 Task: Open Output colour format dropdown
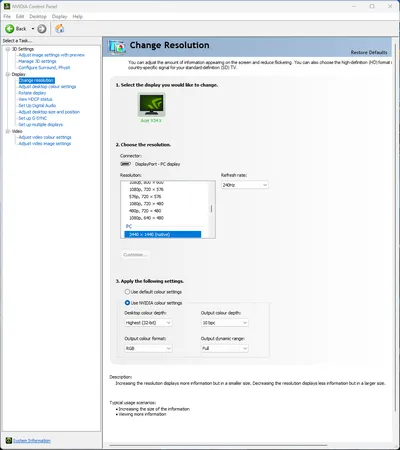pyautogui.click(x=148, y=348)
